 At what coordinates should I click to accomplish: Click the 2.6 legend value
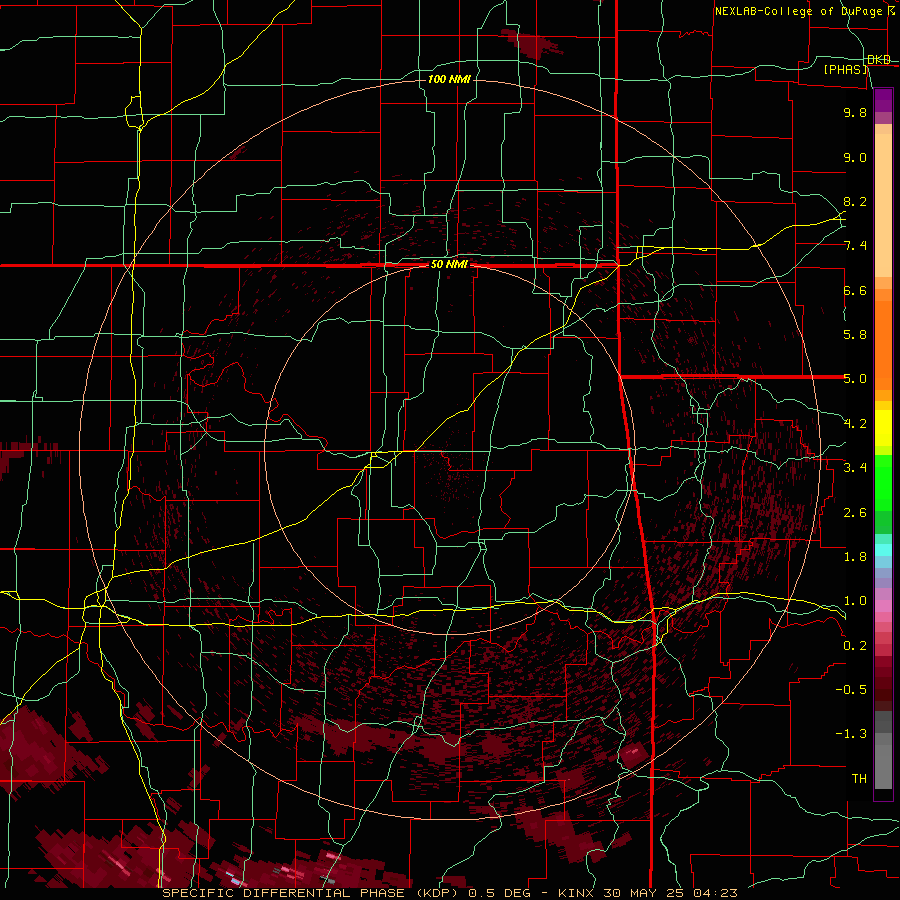(855, 513)
